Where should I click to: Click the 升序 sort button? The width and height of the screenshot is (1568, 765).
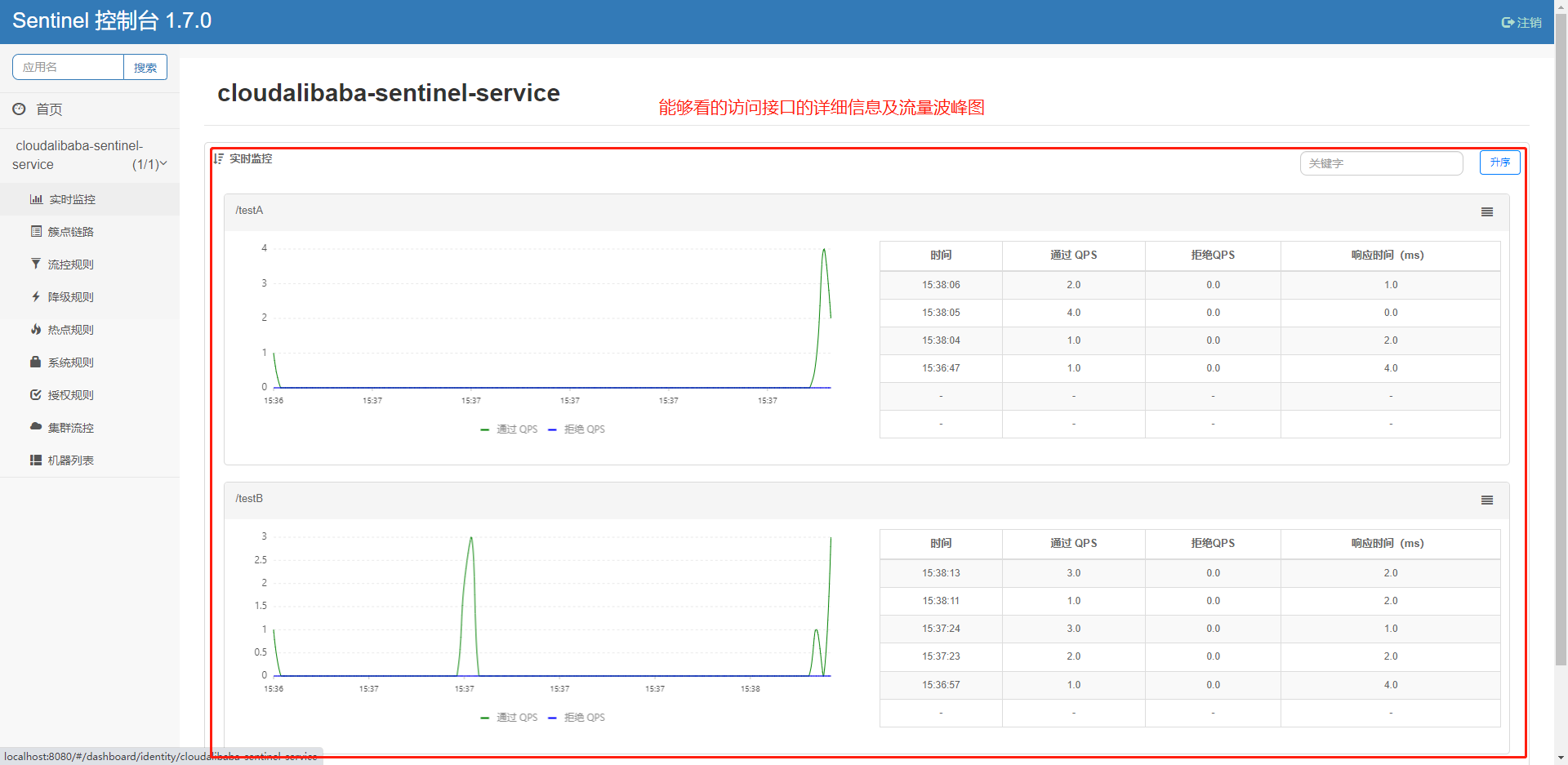[1500, 162]
